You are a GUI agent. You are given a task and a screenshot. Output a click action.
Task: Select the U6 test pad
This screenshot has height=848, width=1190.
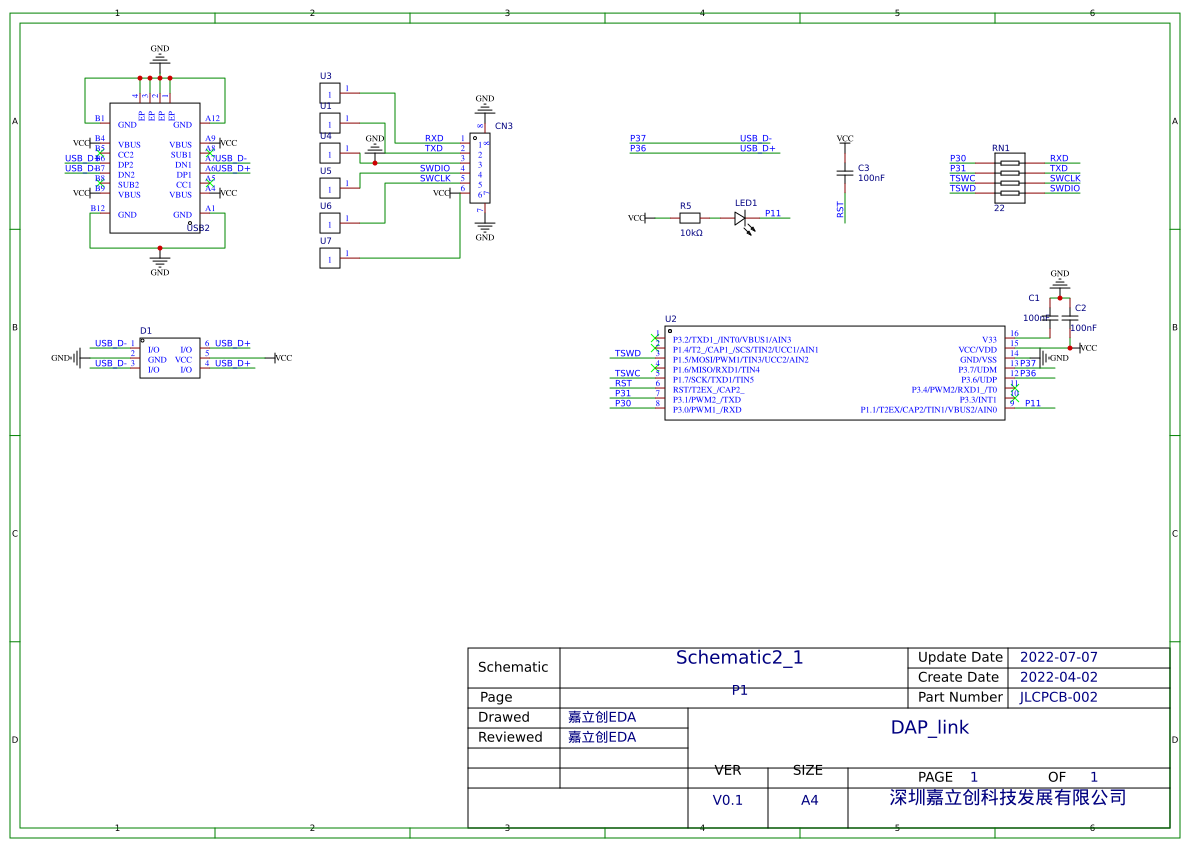click(330, 222)
